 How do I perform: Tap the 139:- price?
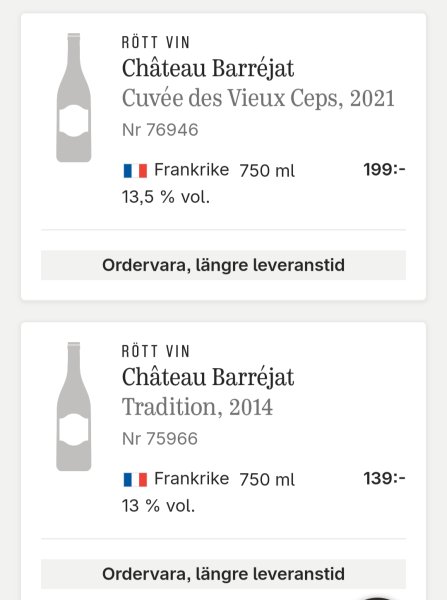coord(384,478)
